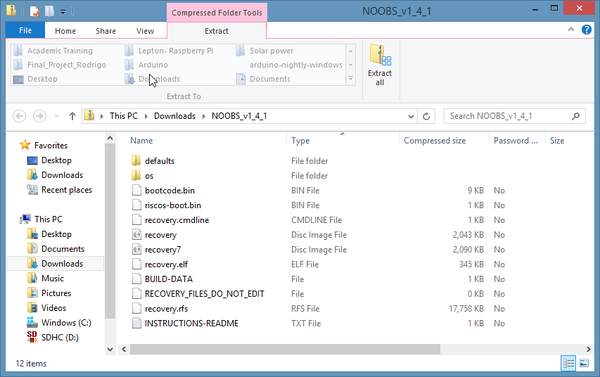Click the Refresh button in the address bar
Viewport: 600px width, 377px height.
coord(426,116)
